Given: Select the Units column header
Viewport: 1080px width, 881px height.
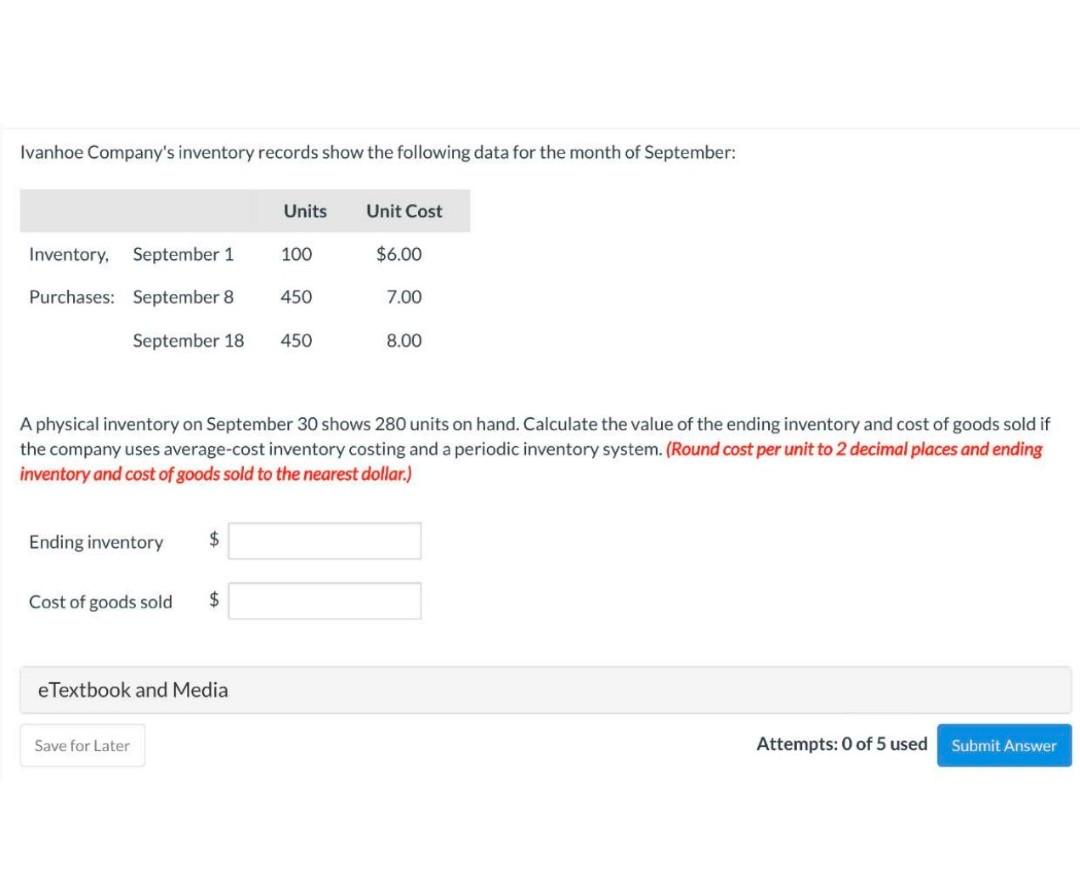Looking at the screenshot, I should point(305,211).
